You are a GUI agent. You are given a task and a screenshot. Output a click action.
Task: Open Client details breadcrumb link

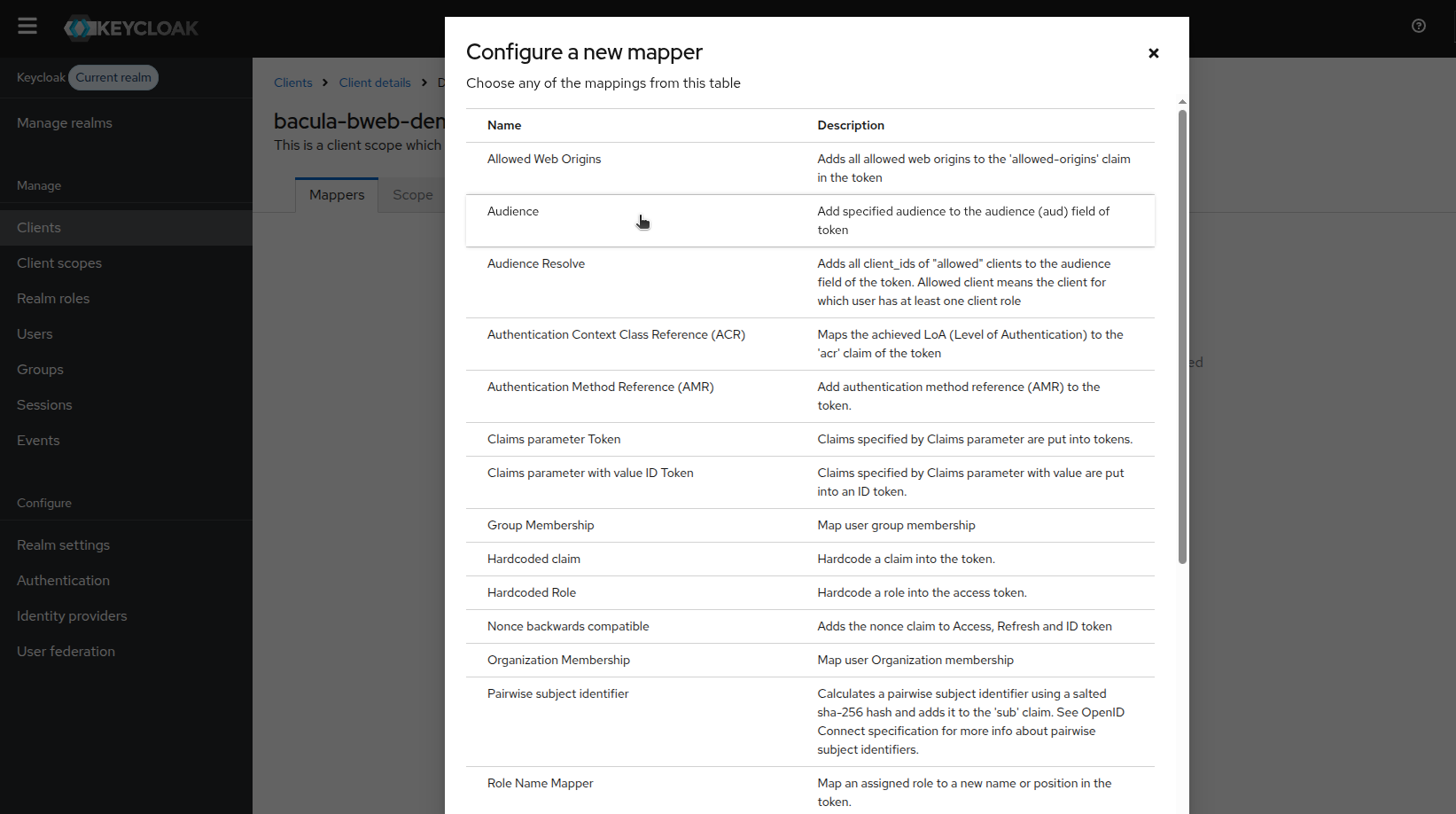pyautogui.click(x=375, y=82)
